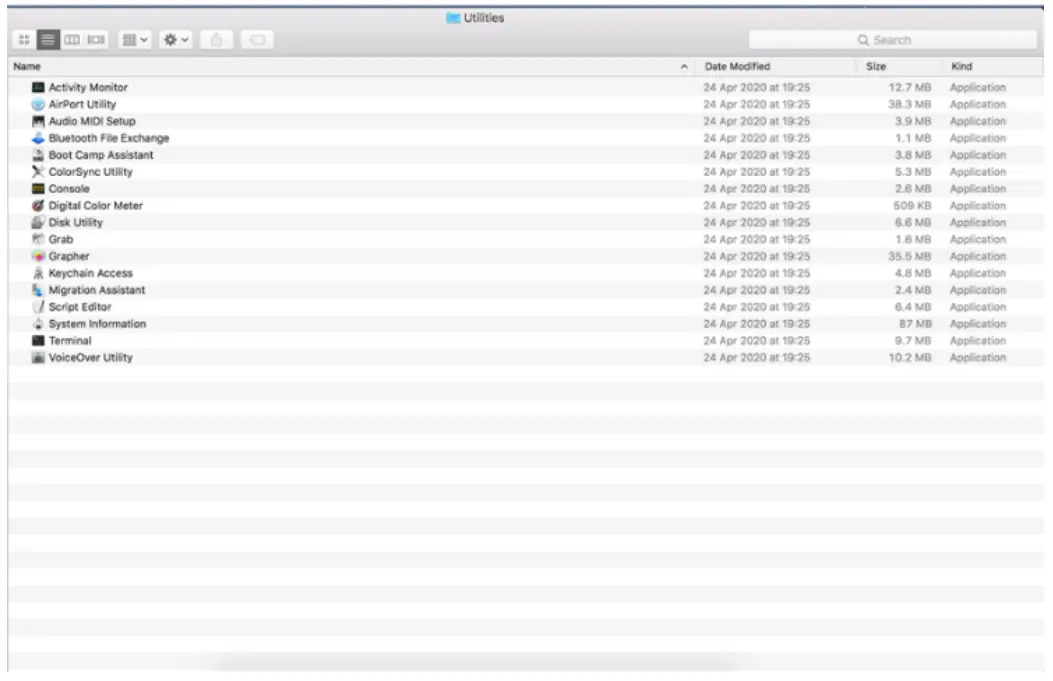
Task: Click the Share toolbar button
Action: pos(216,40)
